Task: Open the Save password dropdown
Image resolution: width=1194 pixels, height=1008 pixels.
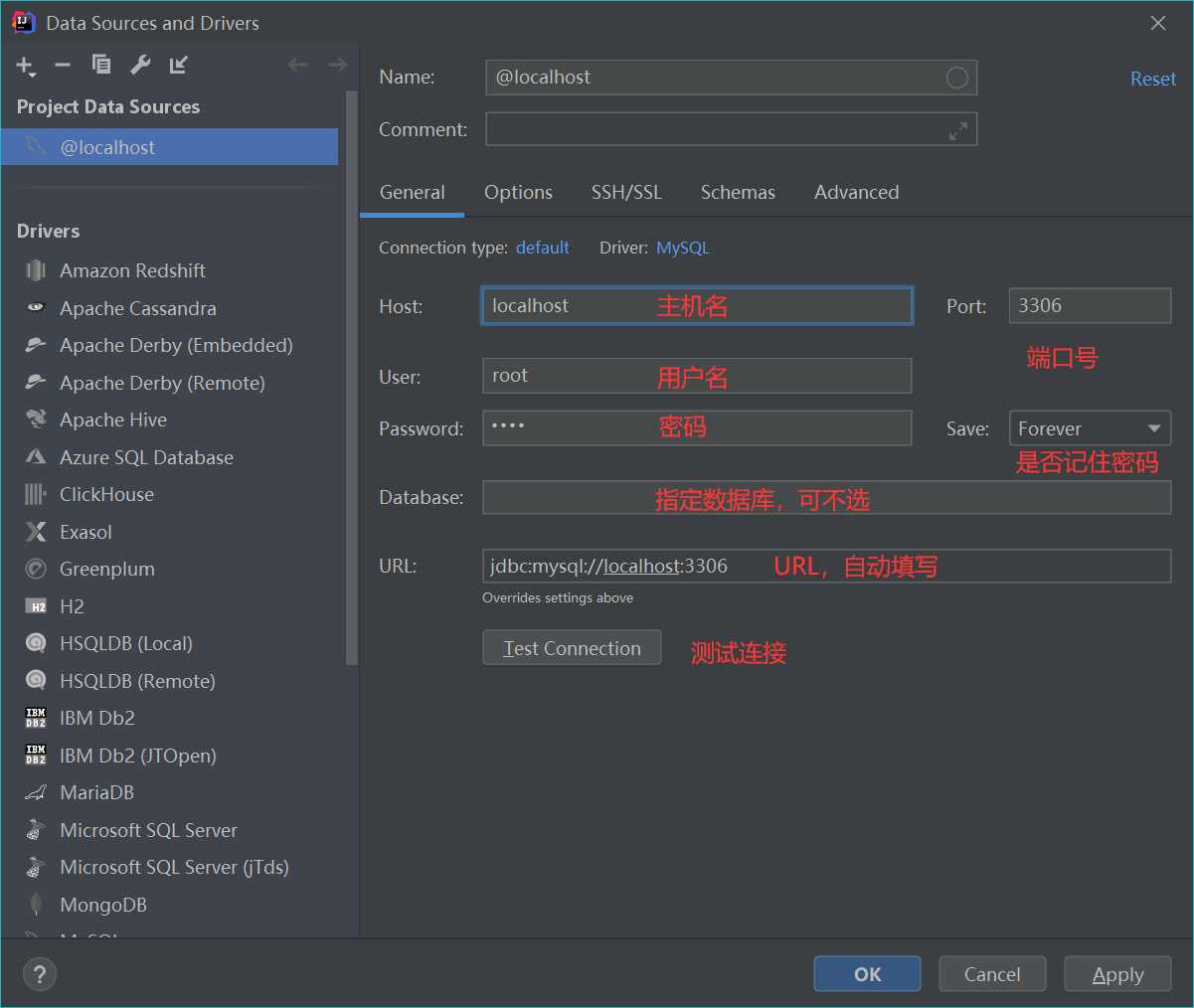Action: (x=1090, y=428)
